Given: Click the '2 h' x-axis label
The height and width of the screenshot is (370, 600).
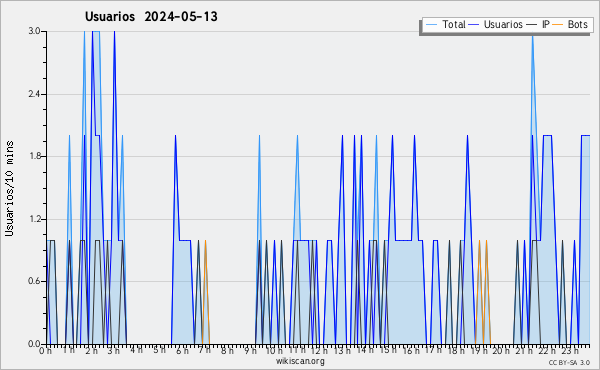Looking at the screenshot, I should (91, 350).
